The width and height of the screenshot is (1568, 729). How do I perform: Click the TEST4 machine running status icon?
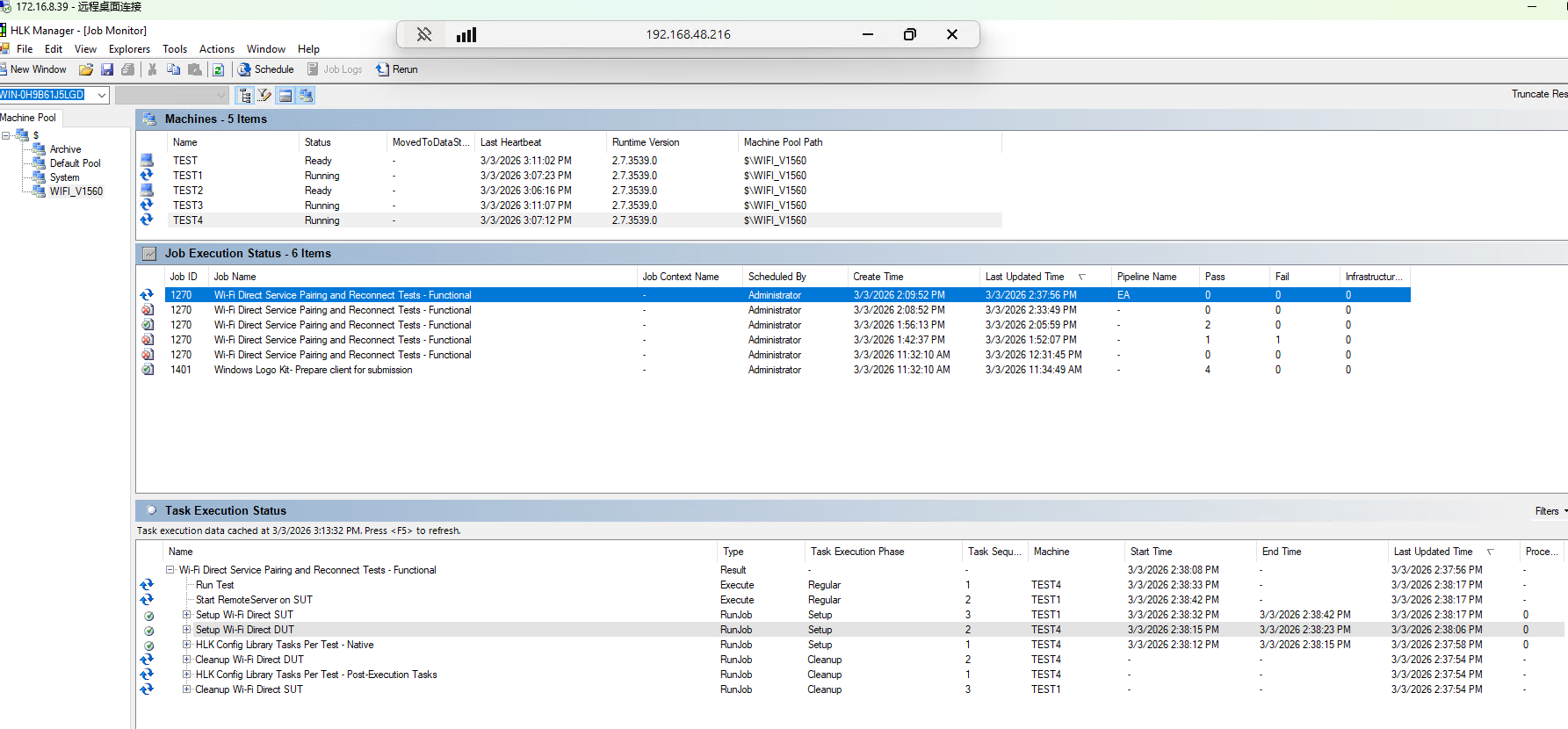point(147,220)
